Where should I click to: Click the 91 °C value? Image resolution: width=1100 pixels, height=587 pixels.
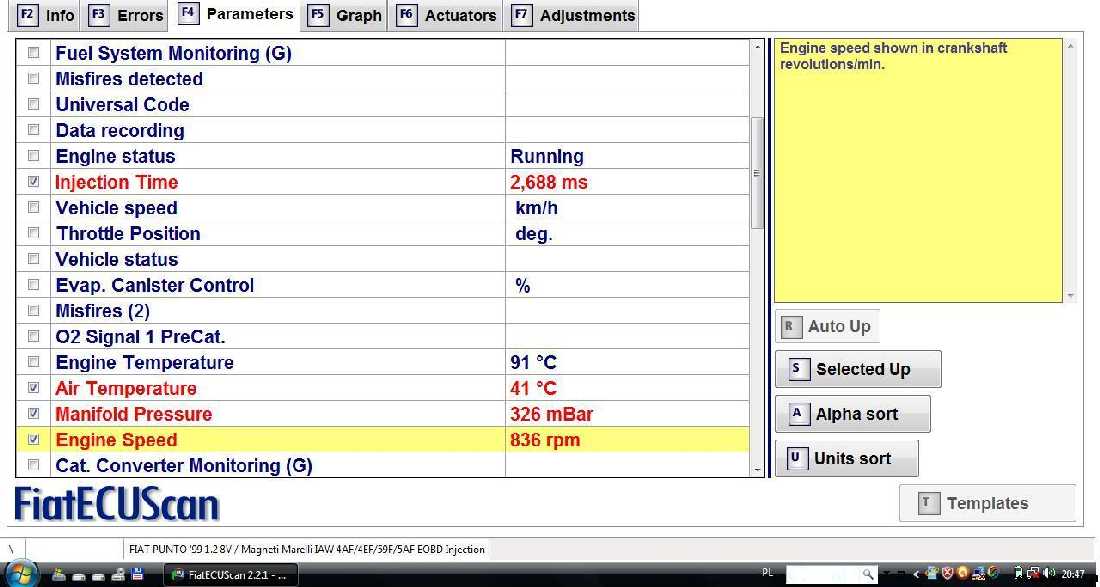533,363
